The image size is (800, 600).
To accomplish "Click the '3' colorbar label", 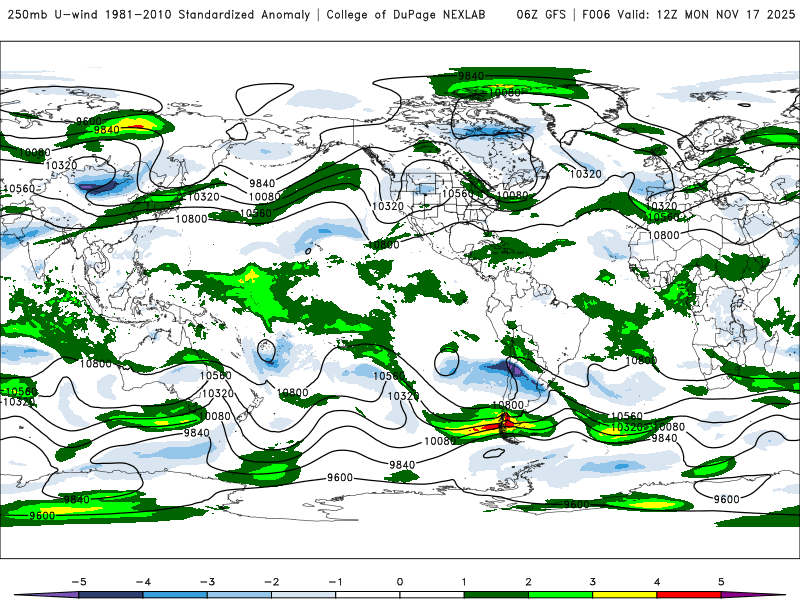I will pos(592,582).
